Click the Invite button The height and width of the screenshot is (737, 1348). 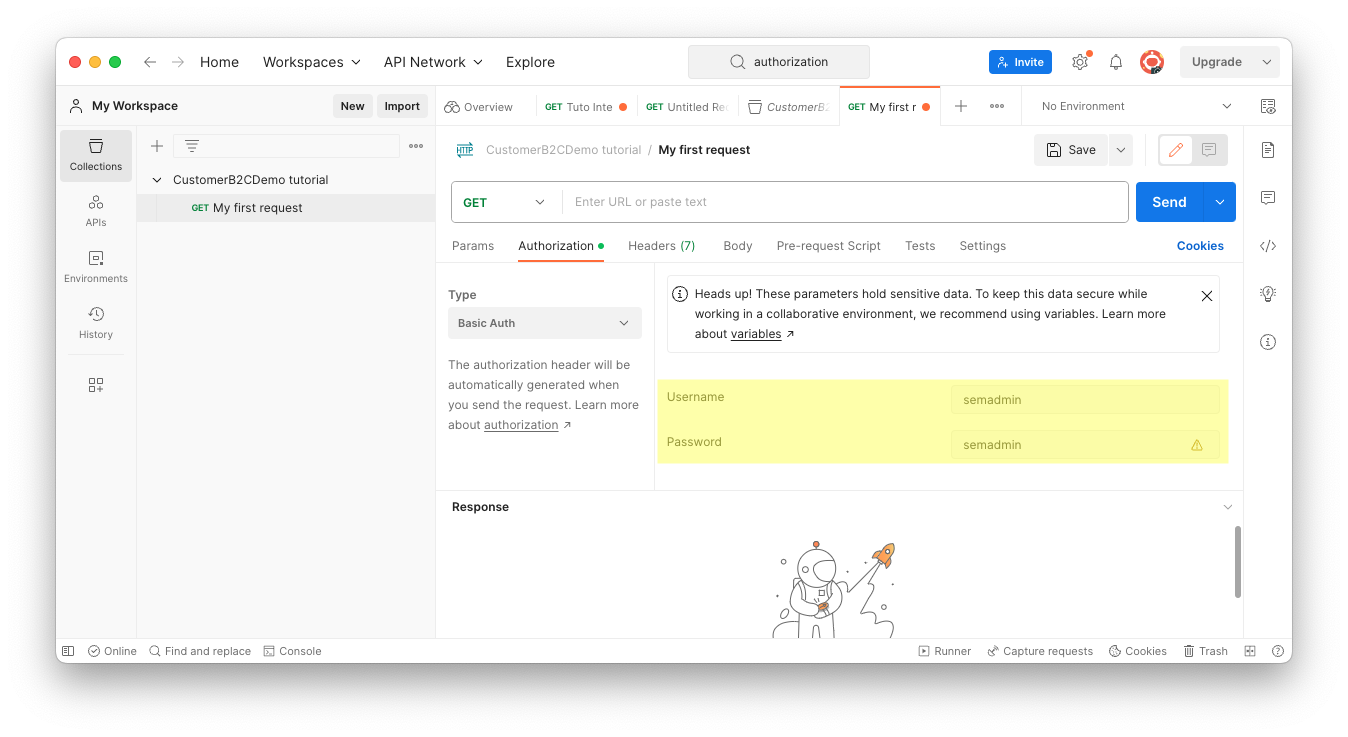coord(1020,62)
